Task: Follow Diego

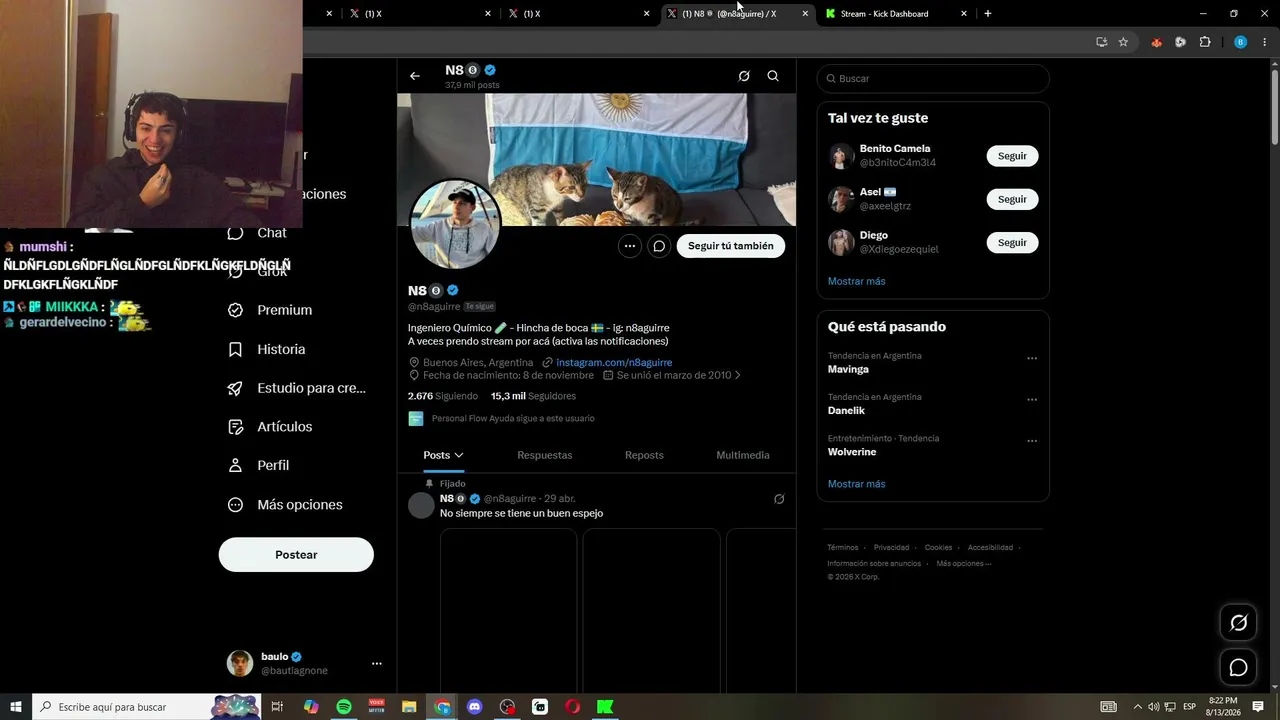Action: (x=1012, y=243)
